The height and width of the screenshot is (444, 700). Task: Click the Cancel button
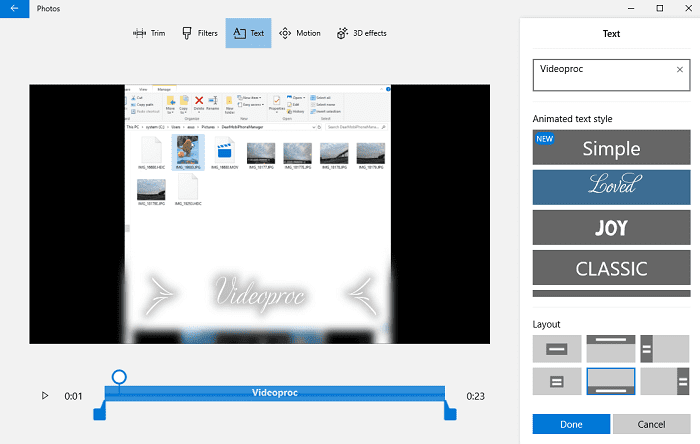point(651,424)
